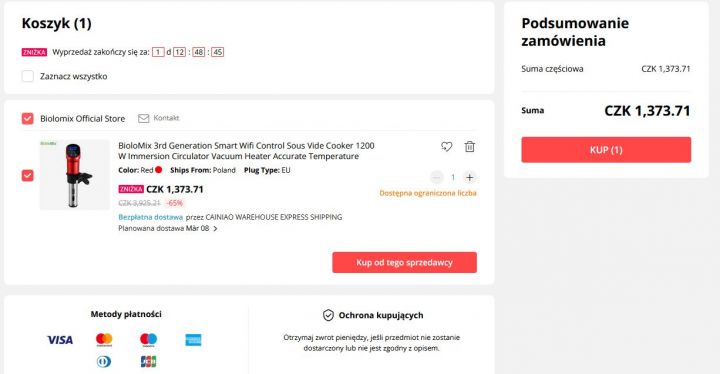Click the Diners Club logo
720x374 pixels.
coord(104,362)
